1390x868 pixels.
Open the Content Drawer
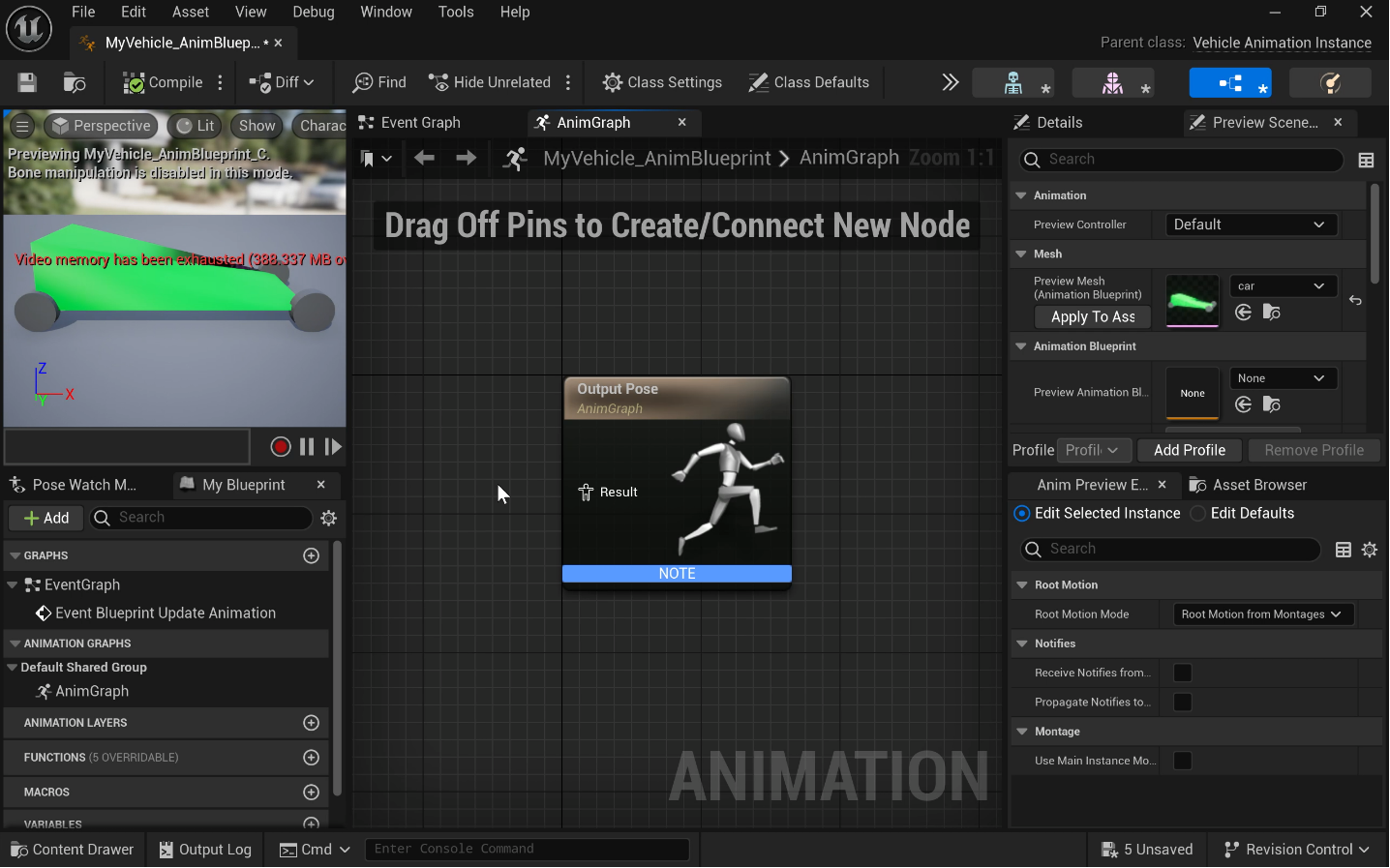(x=73, y=850)
